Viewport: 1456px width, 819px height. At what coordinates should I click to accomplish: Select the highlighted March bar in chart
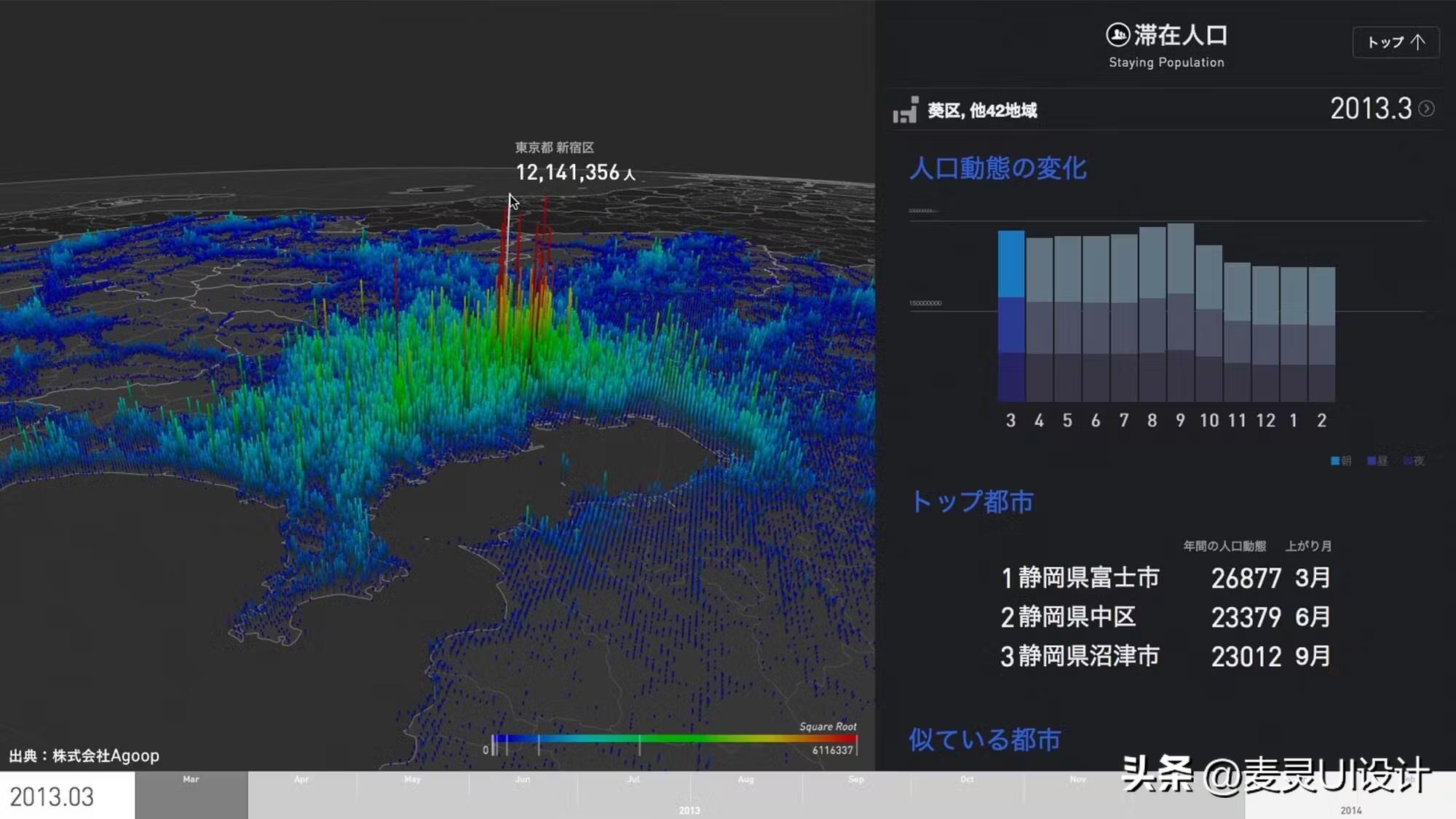click(x=1010, y=315)
